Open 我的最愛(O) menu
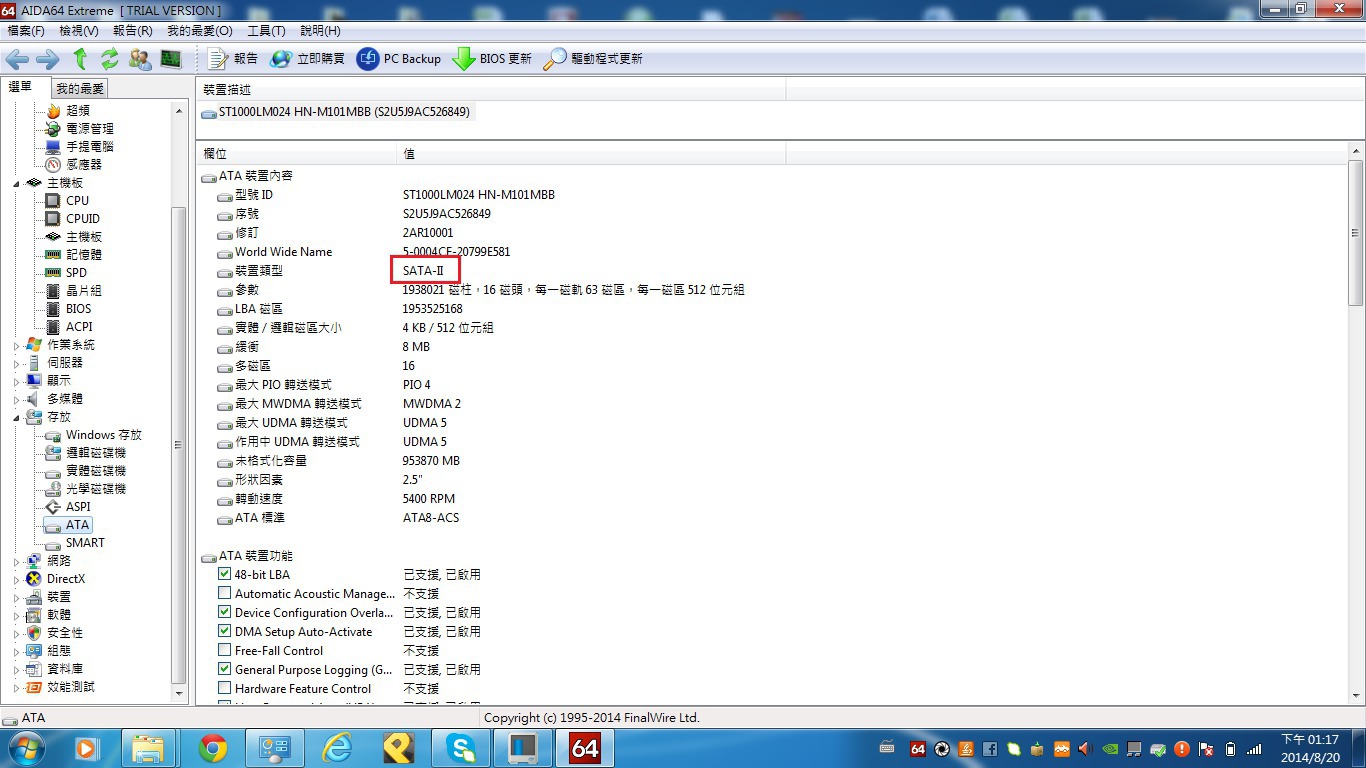 tap(199, 31)
